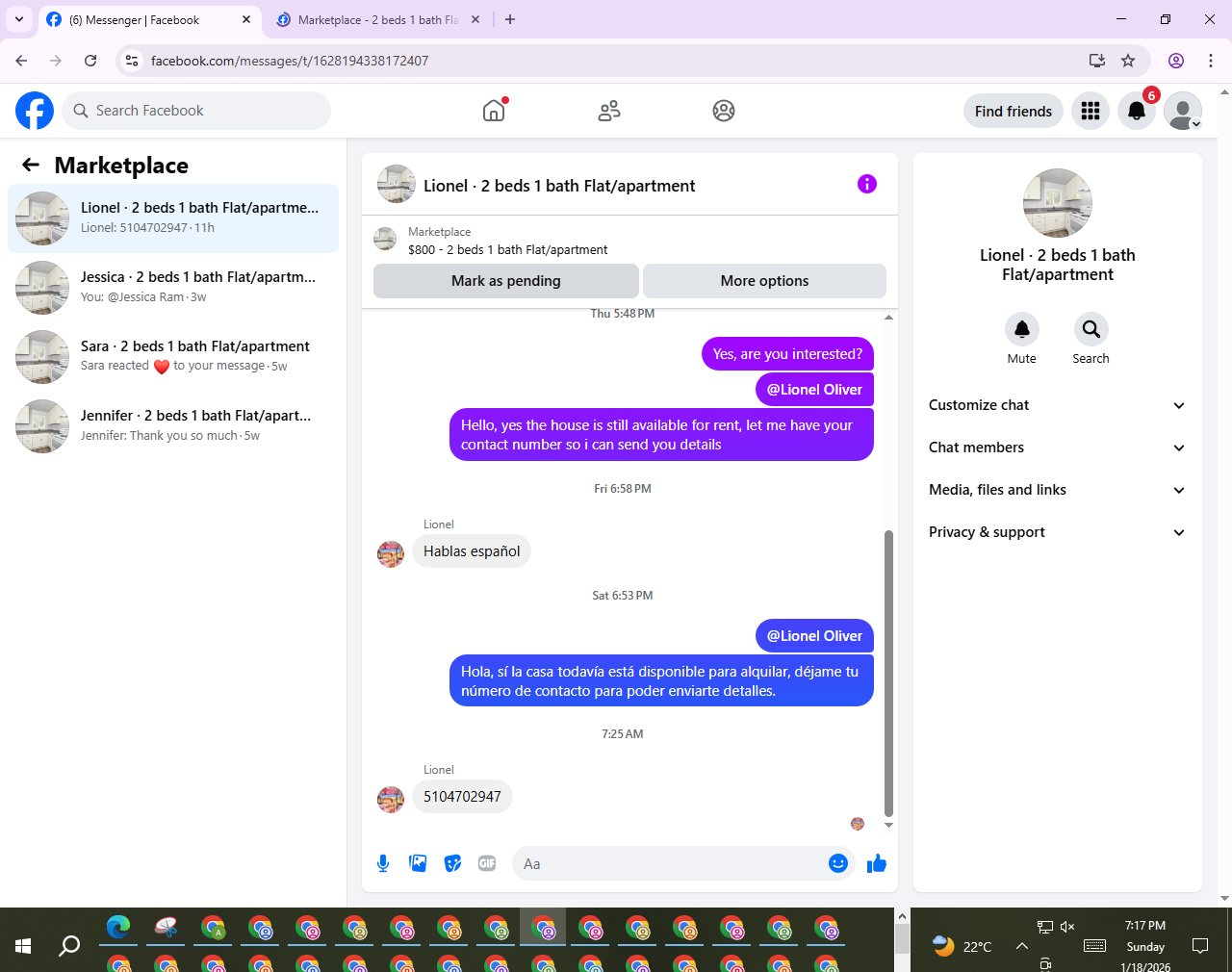Click the Yes, are you interested? message
1232x972 pixels.
point(787,354)
